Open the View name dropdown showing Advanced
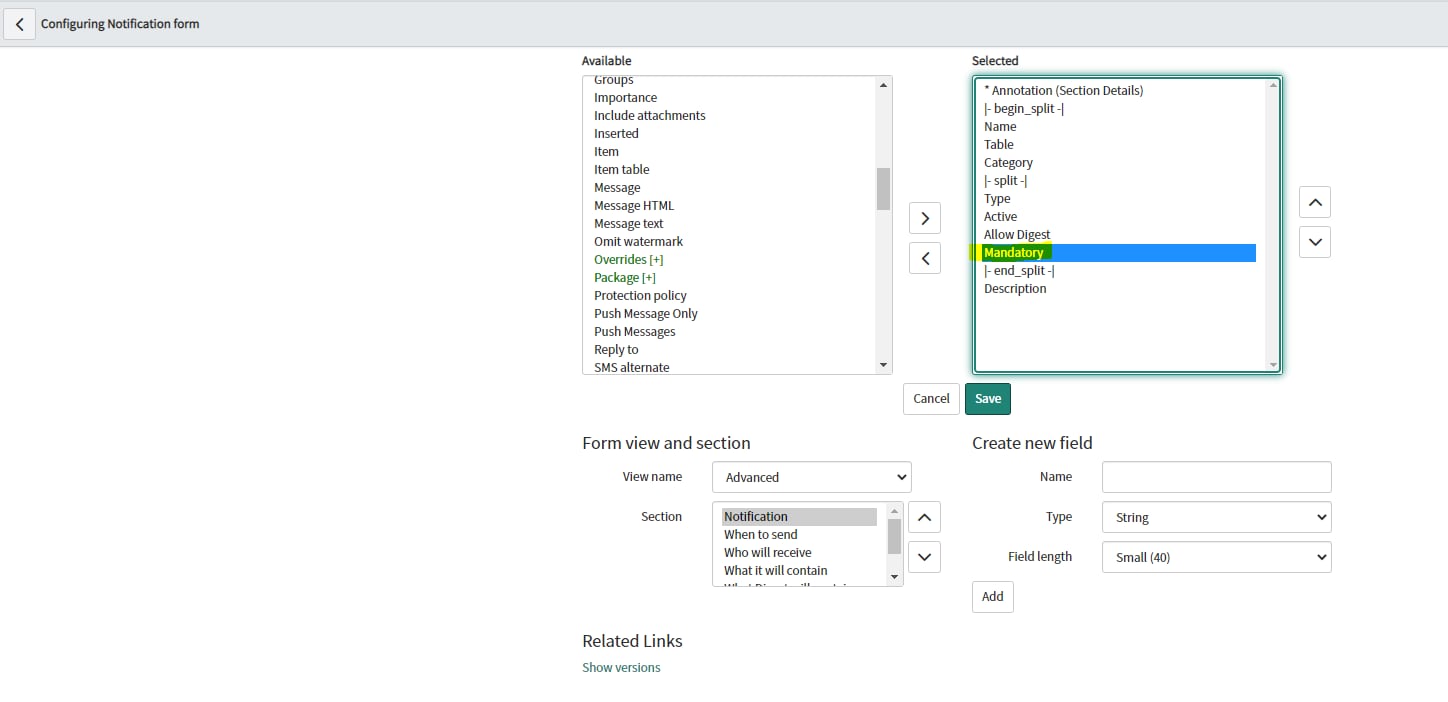 click(810, 477)
